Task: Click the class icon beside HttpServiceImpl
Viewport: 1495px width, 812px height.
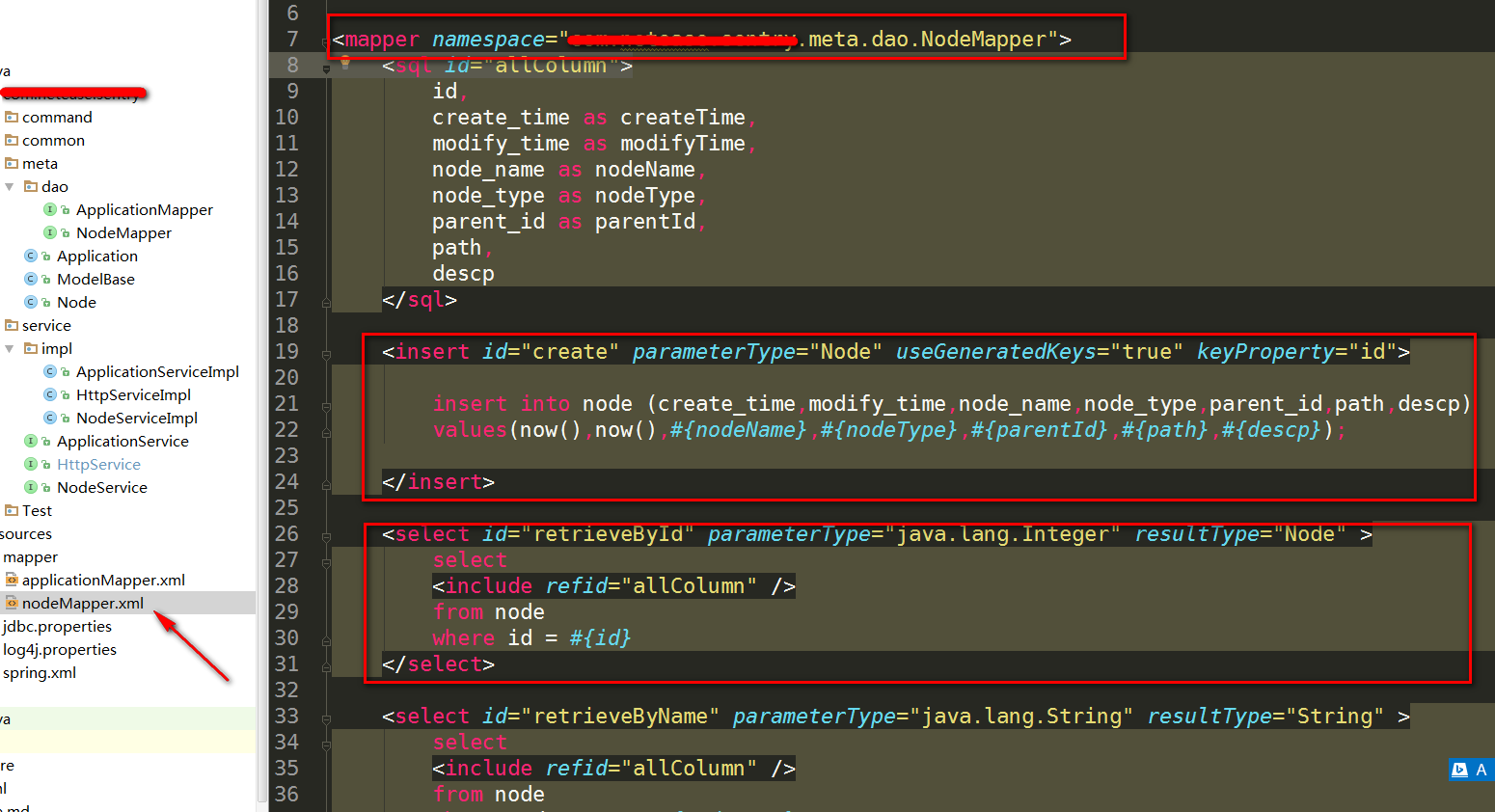Action: 50,394
